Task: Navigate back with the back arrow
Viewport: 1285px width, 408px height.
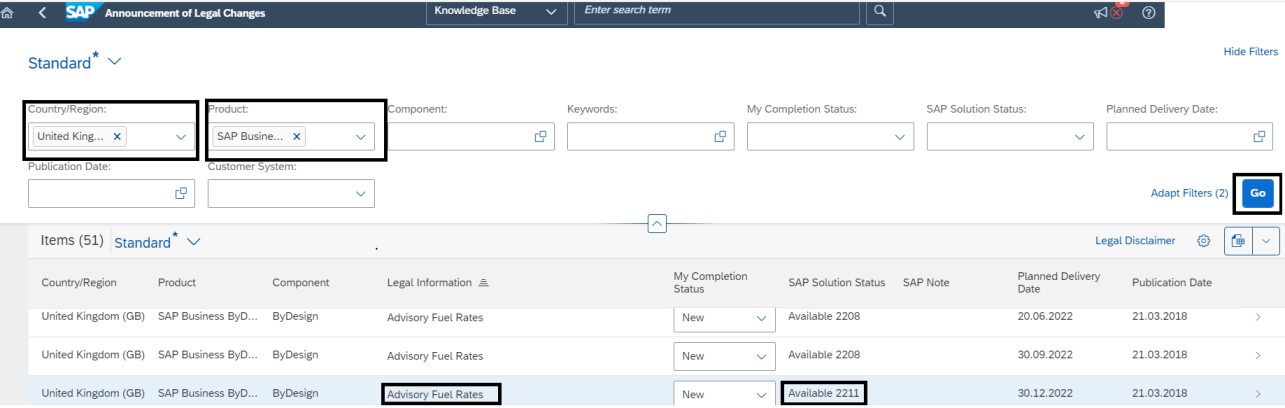Action: click(x=42, y=11)
